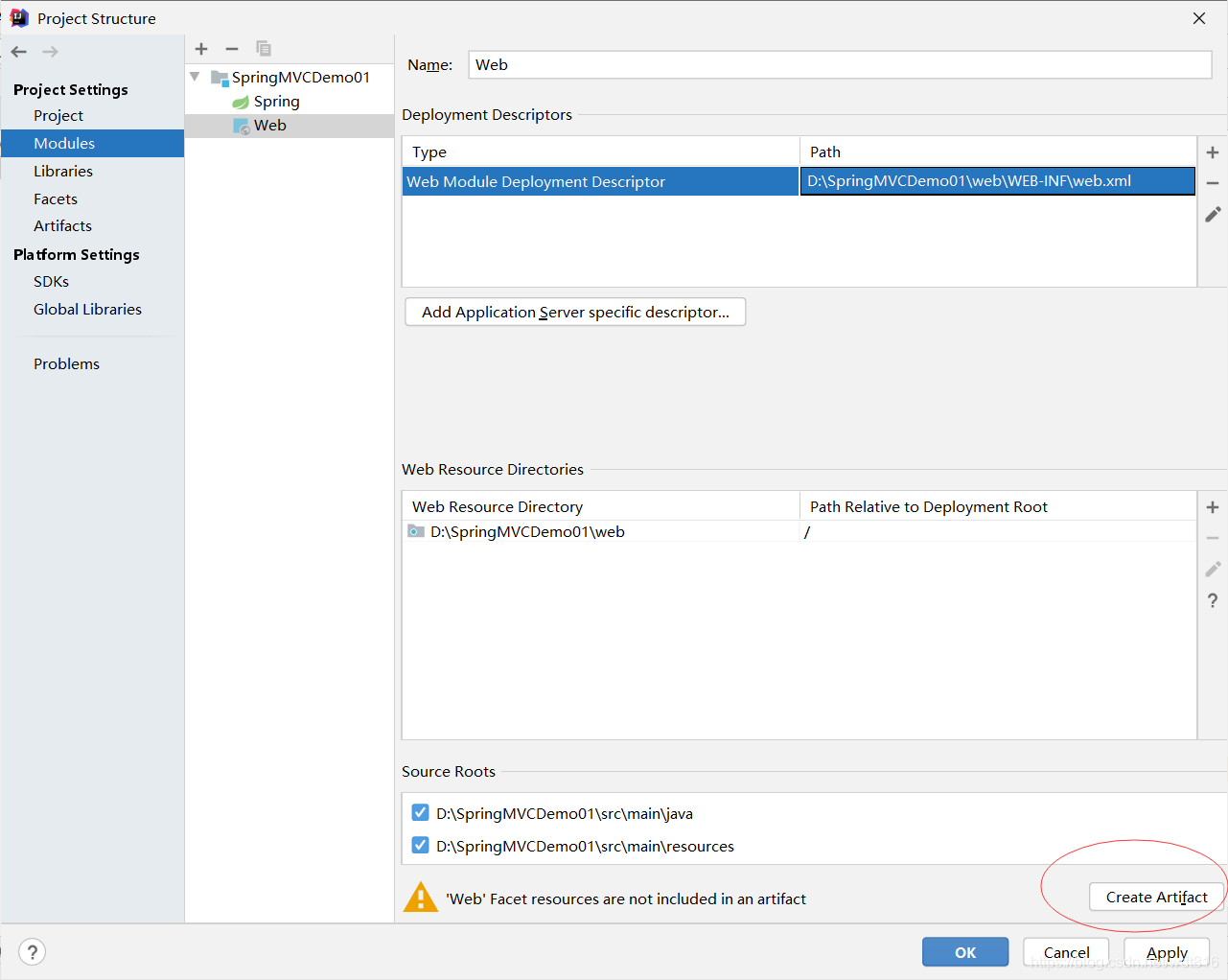Close the Project Structure dialog
This screenshot has height=980, width=1228.
tap(1199, 18)
